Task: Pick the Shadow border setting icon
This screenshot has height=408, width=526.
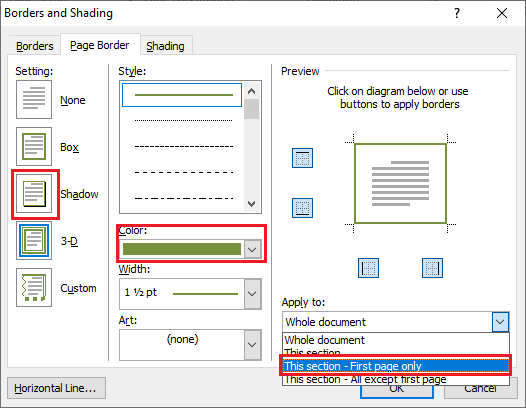Action: coord(34,194)
